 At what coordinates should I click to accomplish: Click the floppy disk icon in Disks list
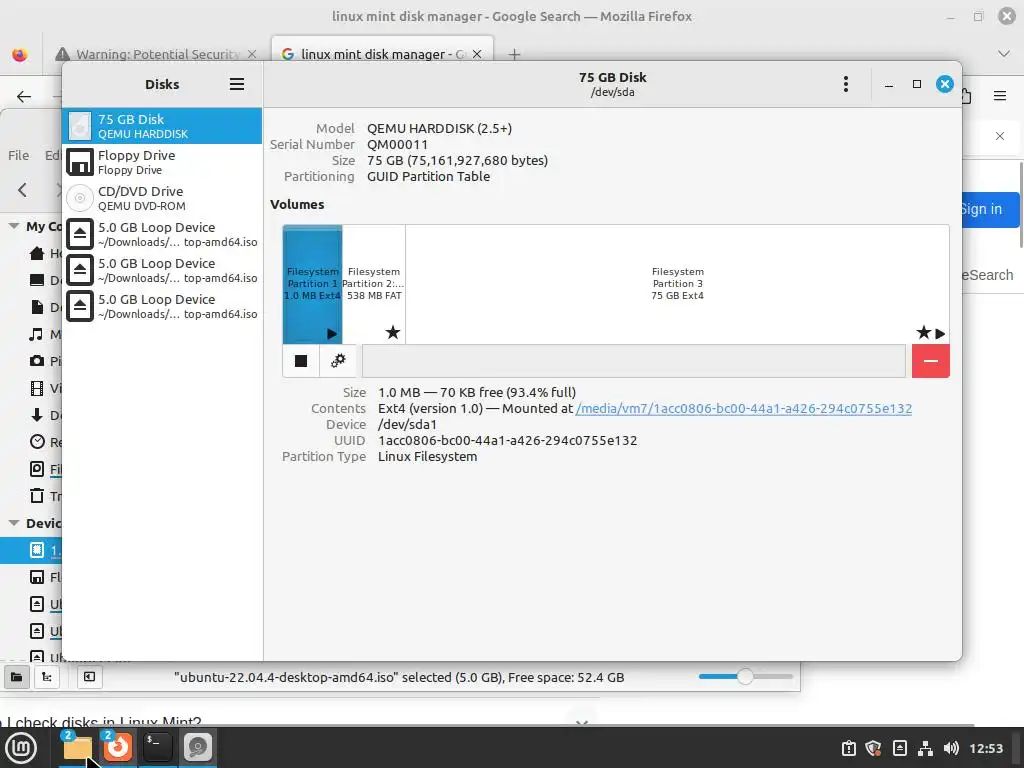(x=80, y=162)
